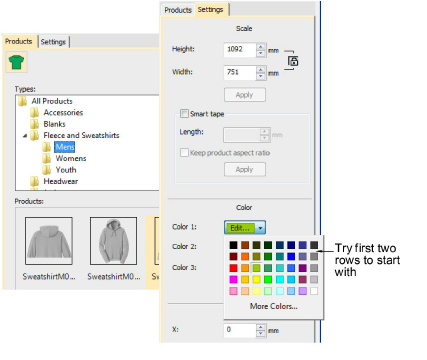Image resolution: width=427 pixels, height=360 pixels.
Task: Select Headwear category in tree
Action: coord(61,181)
